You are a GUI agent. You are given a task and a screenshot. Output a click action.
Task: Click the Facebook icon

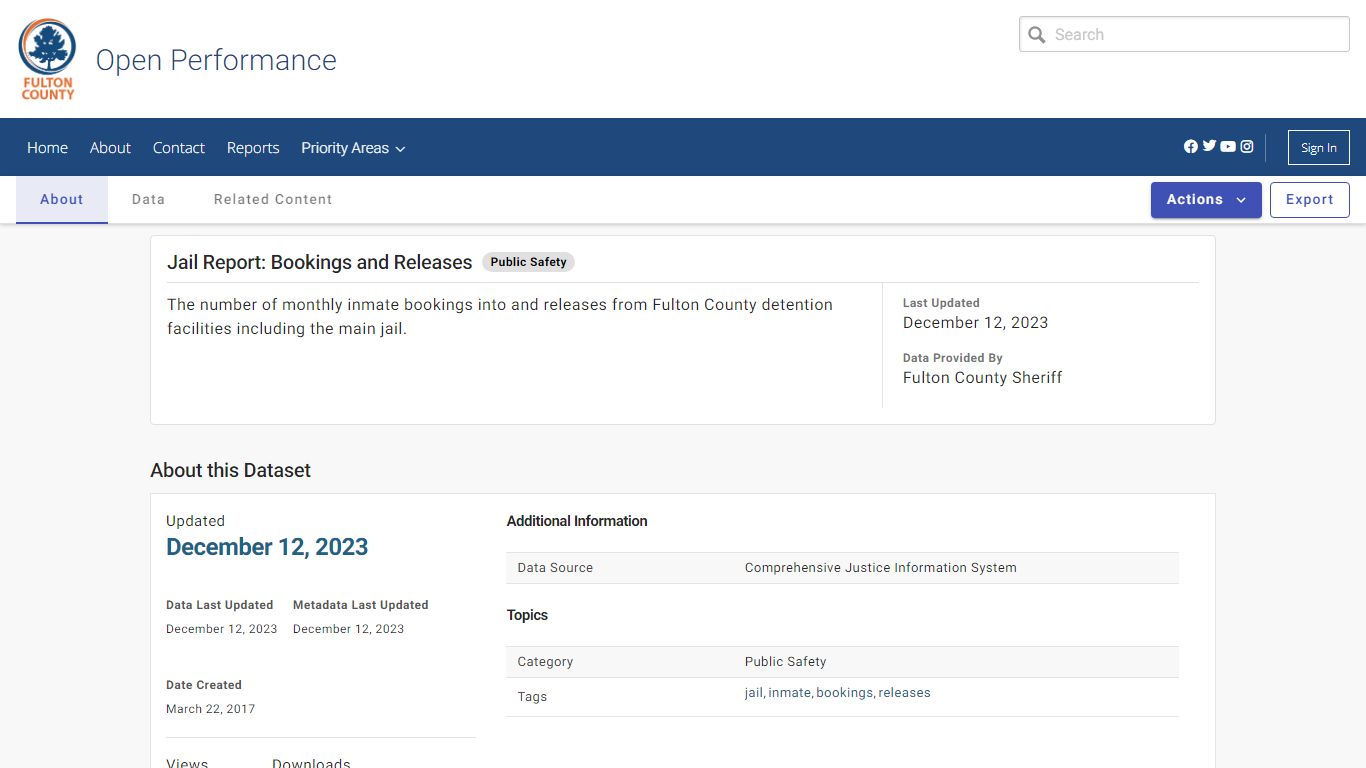point(1190,146)
